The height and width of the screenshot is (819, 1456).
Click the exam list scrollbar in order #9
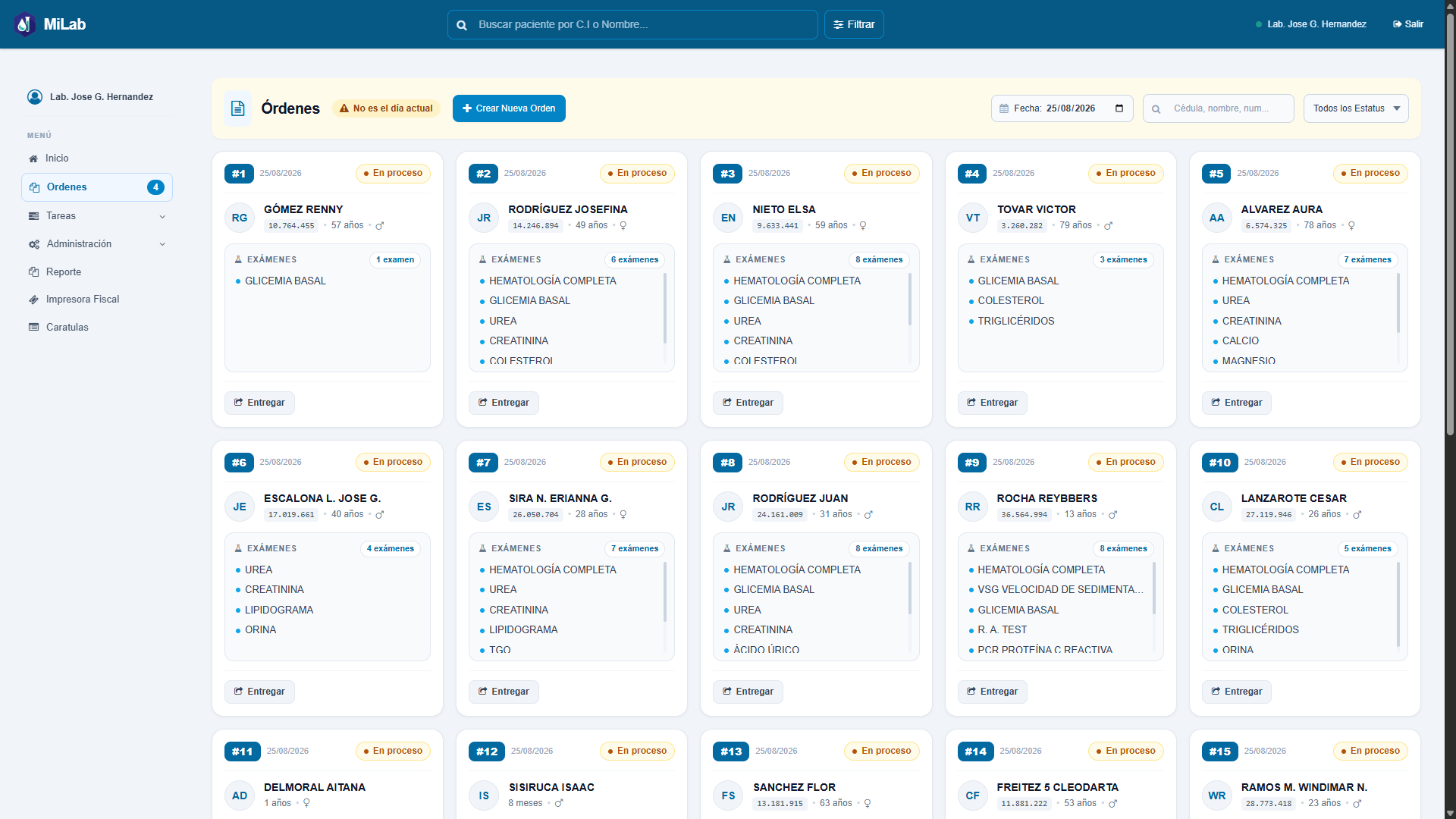[x=1154, y=588]
